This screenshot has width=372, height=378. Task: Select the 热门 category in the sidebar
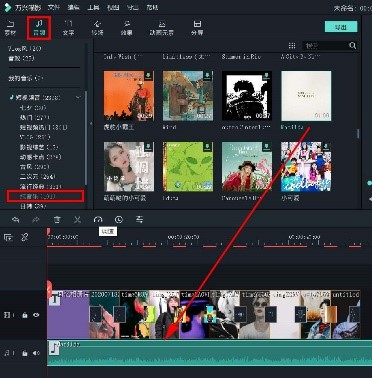35,117
